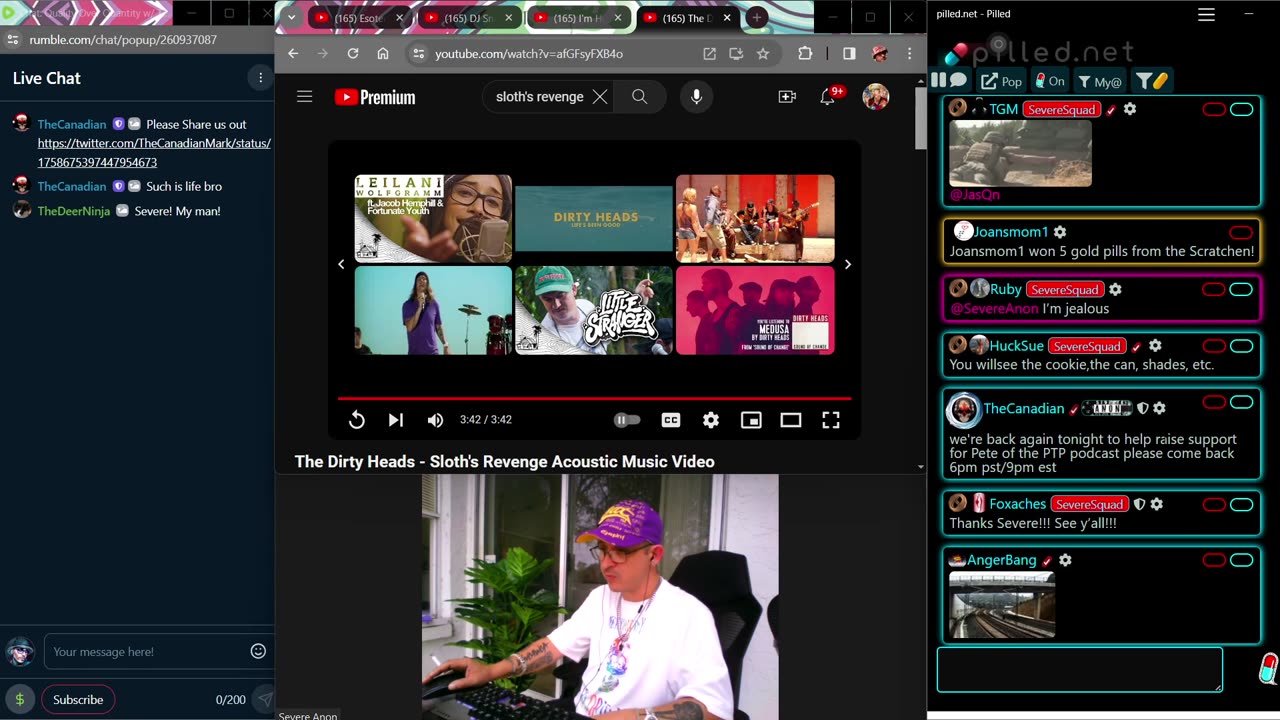
Task: Switch to the "(165) Esote" tab
Action: click(x=358, y=18)
